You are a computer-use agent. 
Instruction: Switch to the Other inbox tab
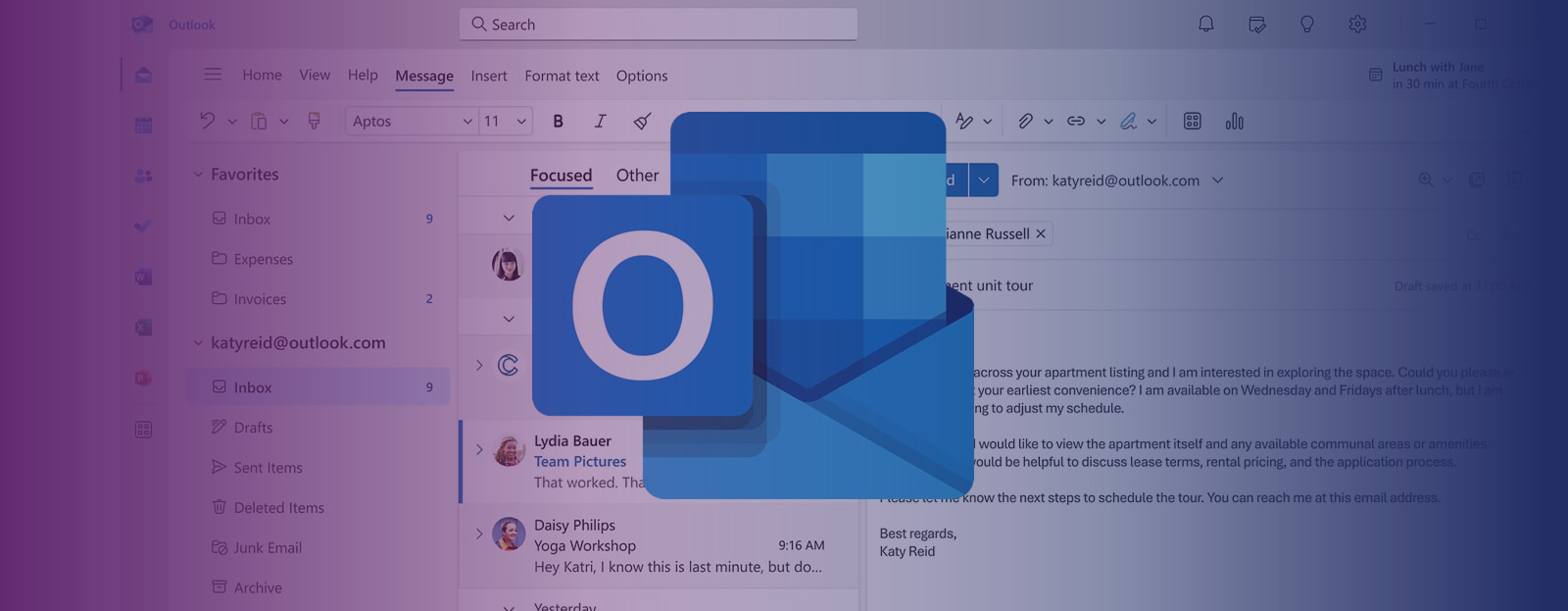pos(637,176)
